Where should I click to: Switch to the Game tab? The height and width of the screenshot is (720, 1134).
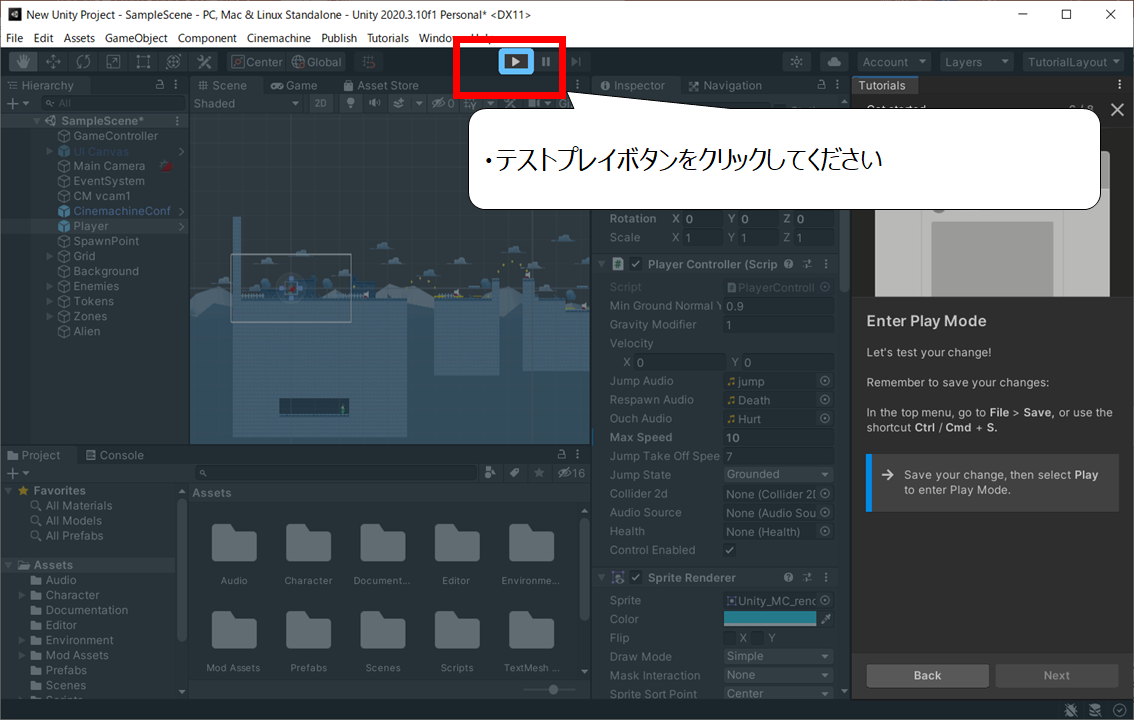pos(294,85)
